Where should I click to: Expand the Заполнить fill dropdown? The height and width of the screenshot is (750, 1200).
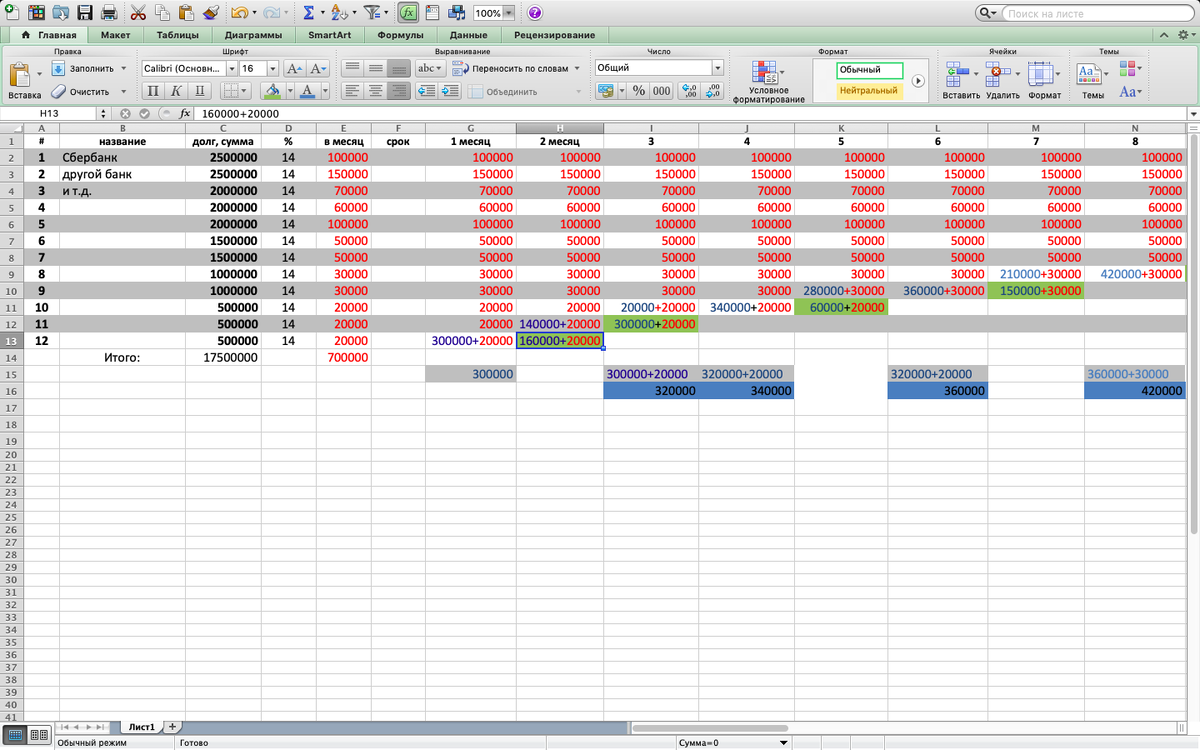123,68
